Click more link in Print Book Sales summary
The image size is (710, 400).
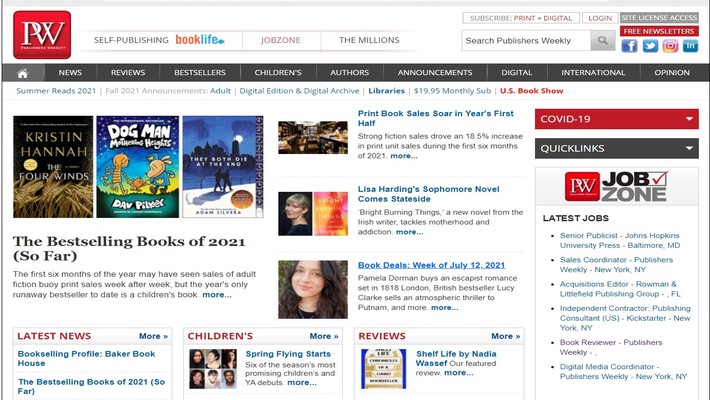tap(404, 156)
